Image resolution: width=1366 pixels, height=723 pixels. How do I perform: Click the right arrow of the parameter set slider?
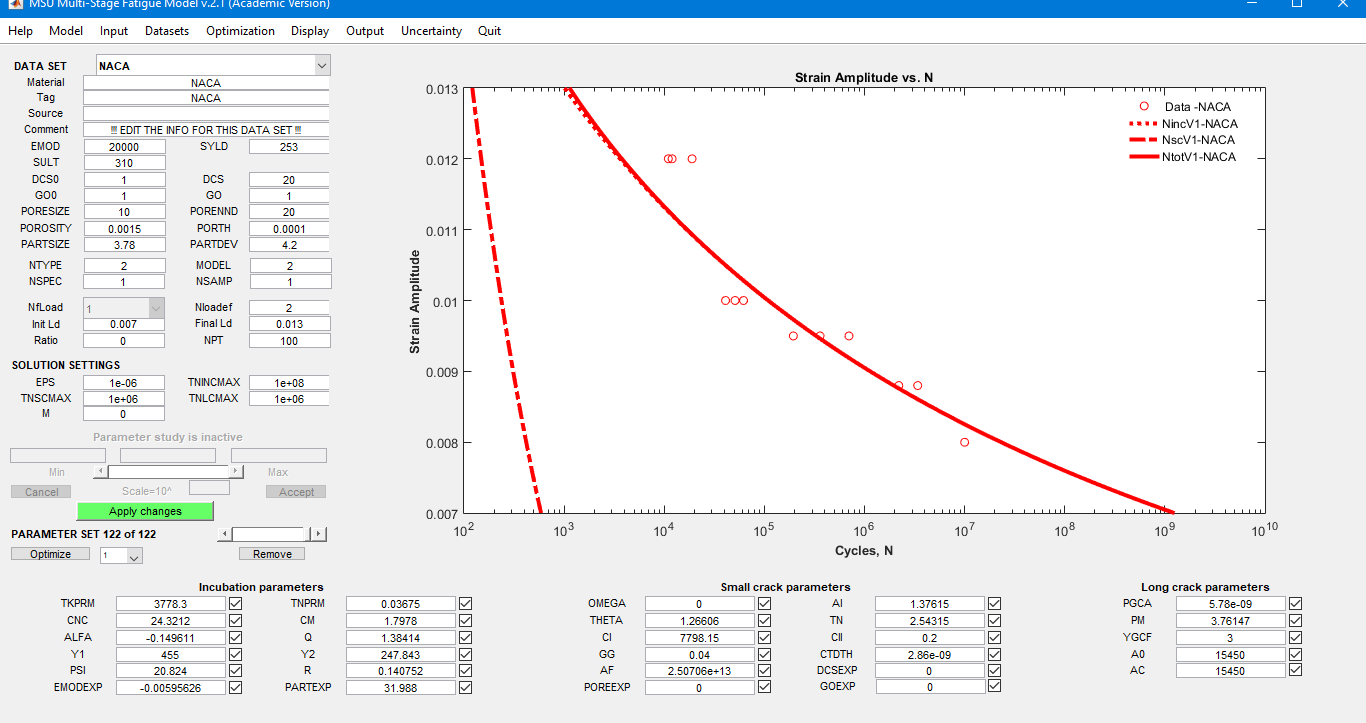(318, 535)
